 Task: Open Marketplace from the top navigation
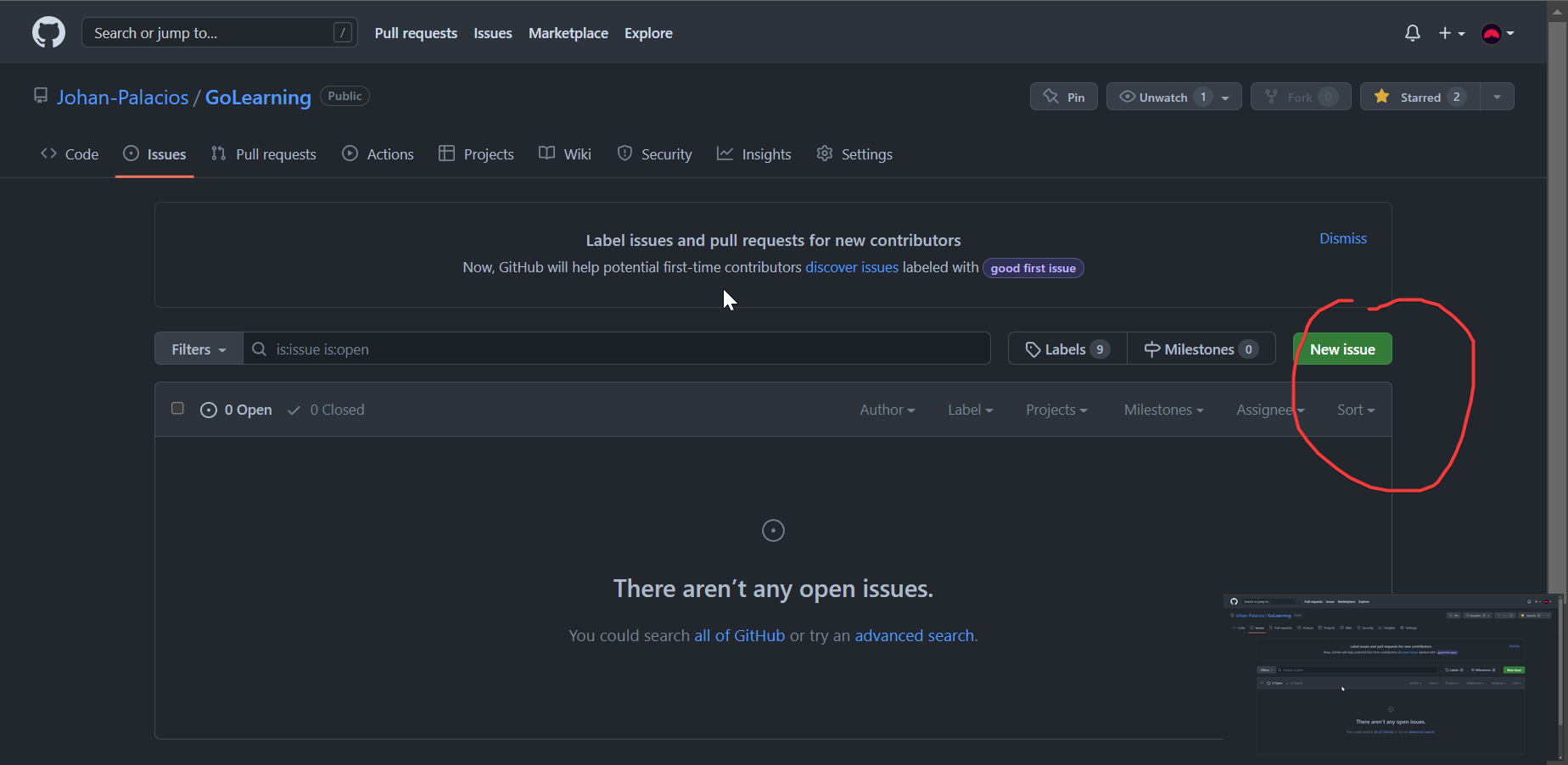coord(568,33)
